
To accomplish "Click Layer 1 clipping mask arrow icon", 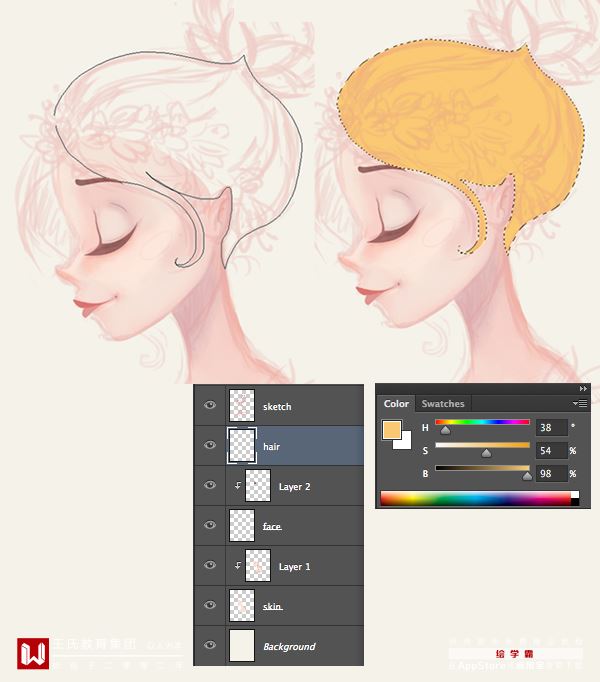I will pyautogui.click(x=238, y=565).
